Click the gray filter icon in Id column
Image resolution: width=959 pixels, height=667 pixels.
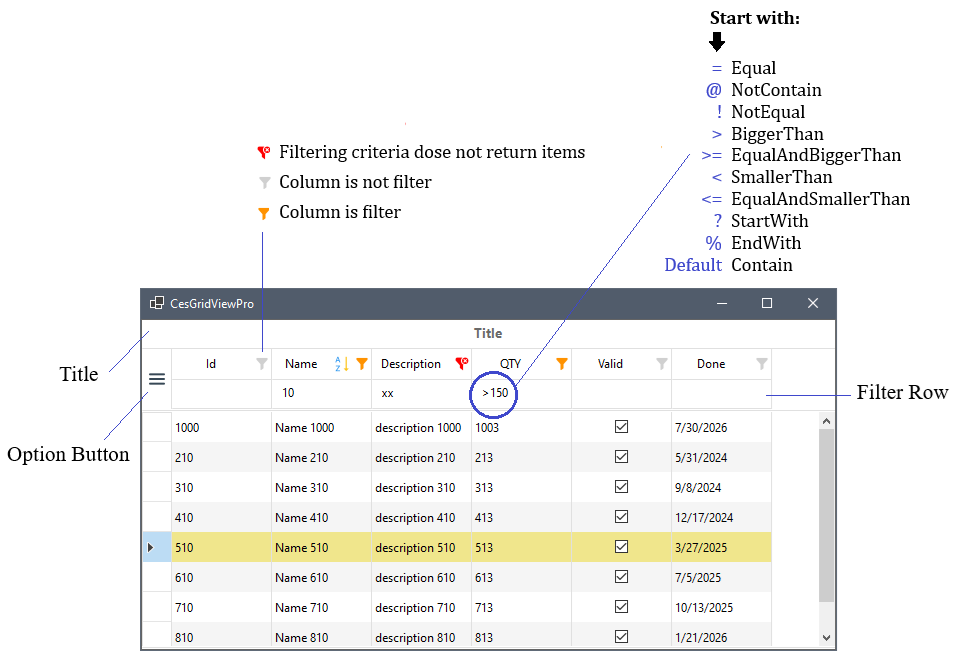click(x=262, y=364)
